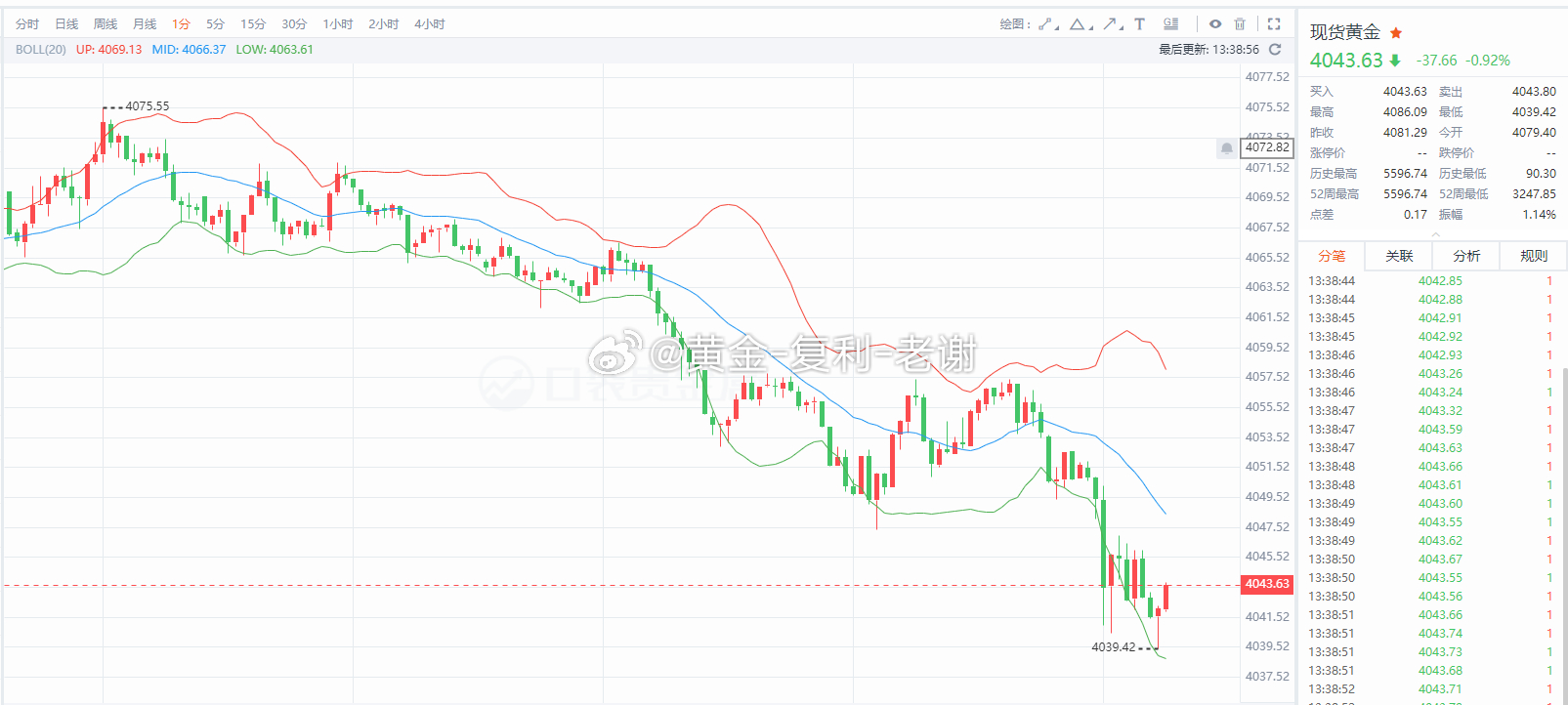
Task: Click the red 4043.63 current price axis label
Action: point(1267,584)
